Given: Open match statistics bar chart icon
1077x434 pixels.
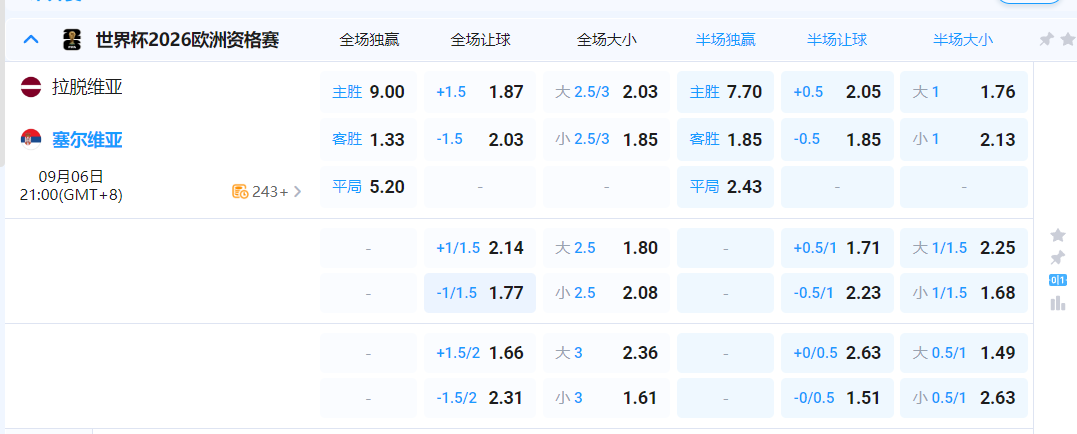Looking at the screenshot, I should pos(1058,303).
